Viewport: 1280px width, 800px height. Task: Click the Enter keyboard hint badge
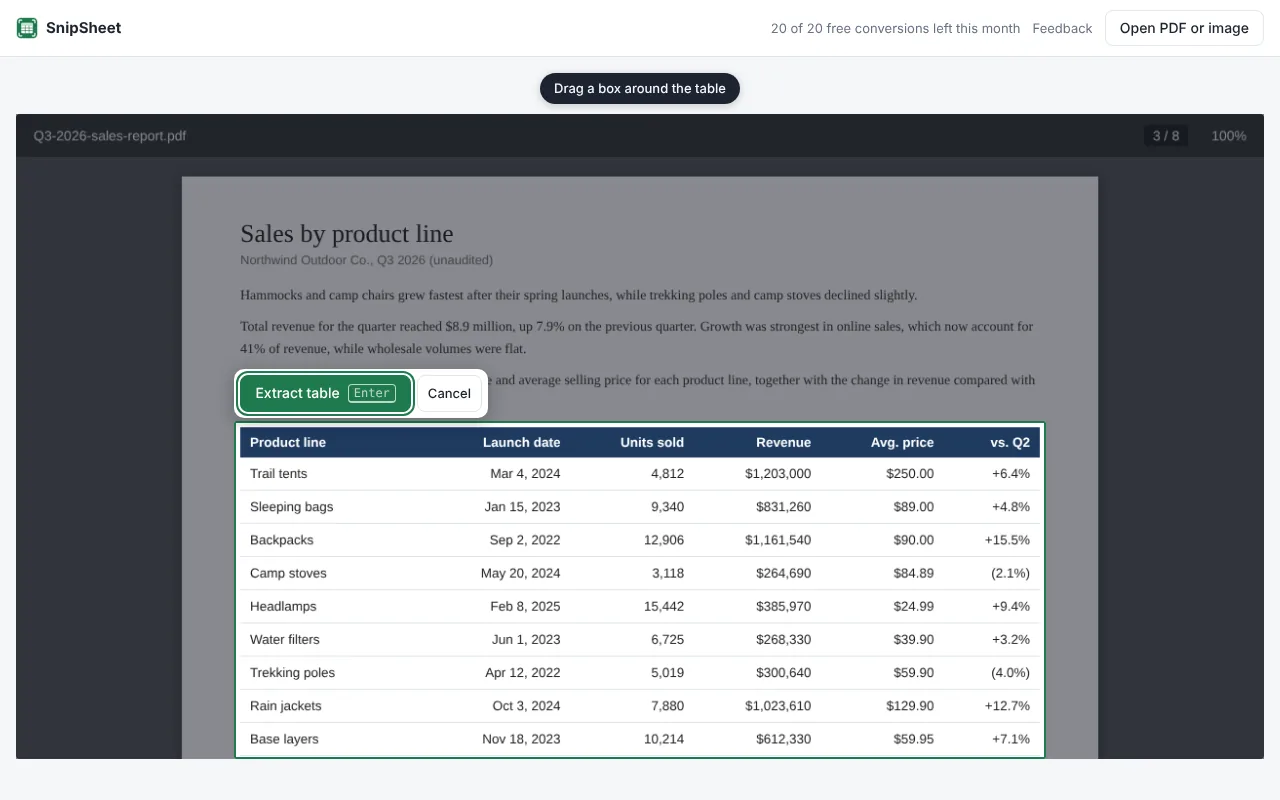(x=372, y=393)
